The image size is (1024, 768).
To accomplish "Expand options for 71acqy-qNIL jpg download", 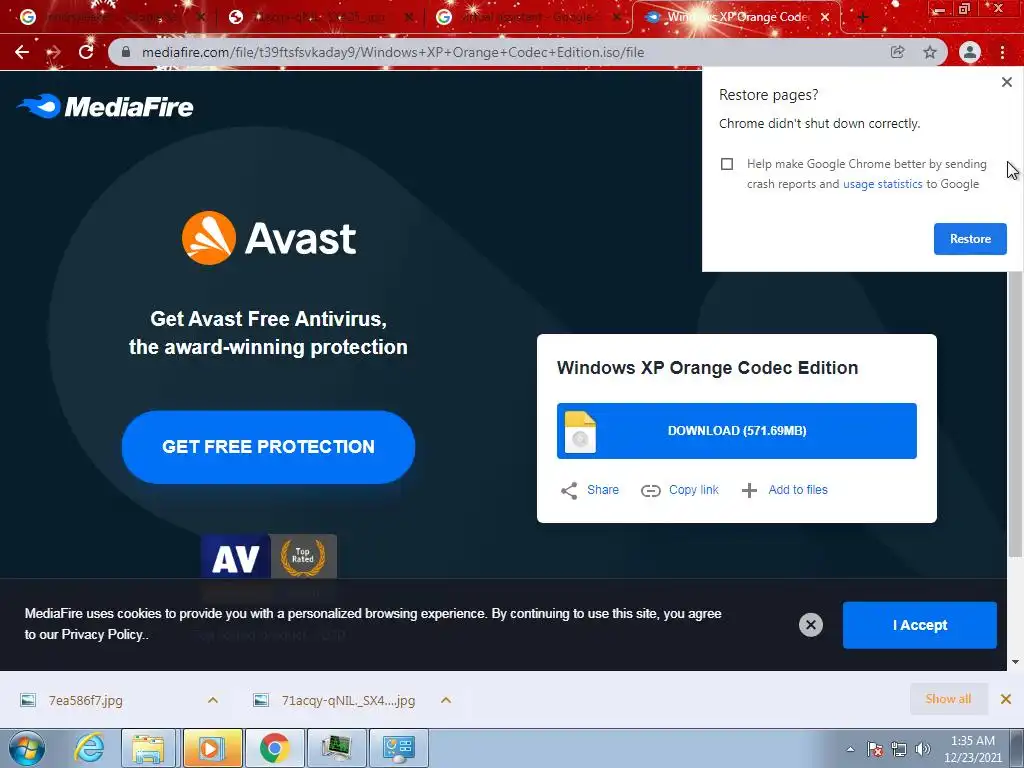I will [446, 700].
